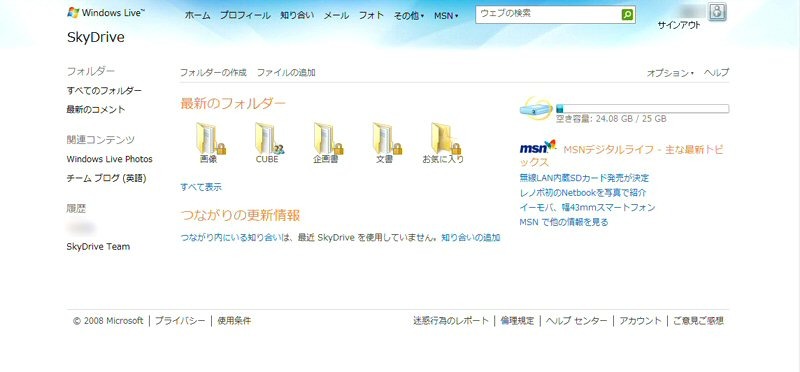Open the お気に入り folder icon

click(x=445, y=138)
